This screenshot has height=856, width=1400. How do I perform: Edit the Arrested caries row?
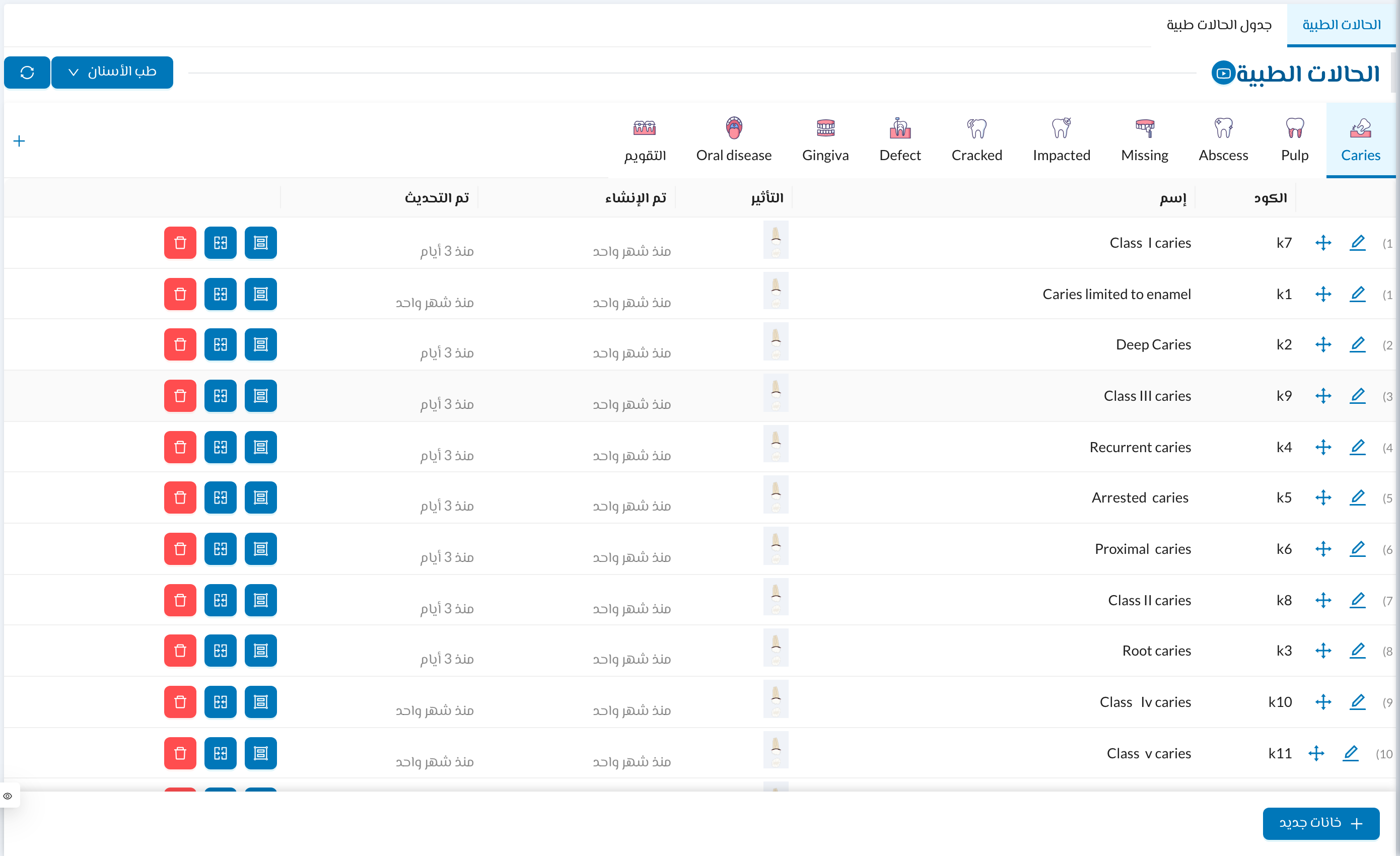1357,497
